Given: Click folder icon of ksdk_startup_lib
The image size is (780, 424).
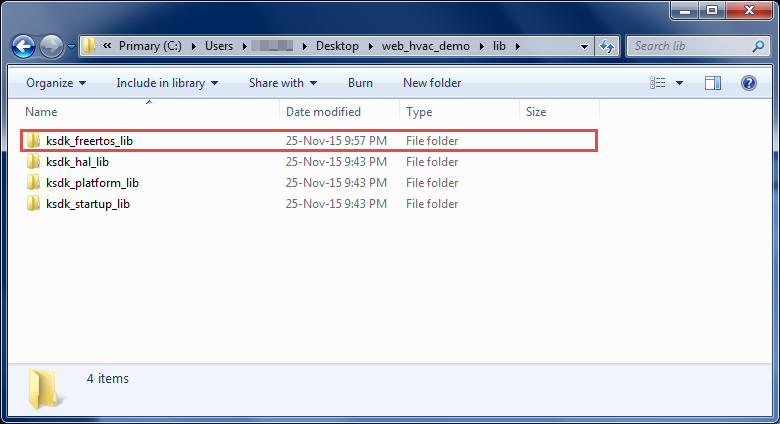Looking at the screenshot, I should 33,204.
